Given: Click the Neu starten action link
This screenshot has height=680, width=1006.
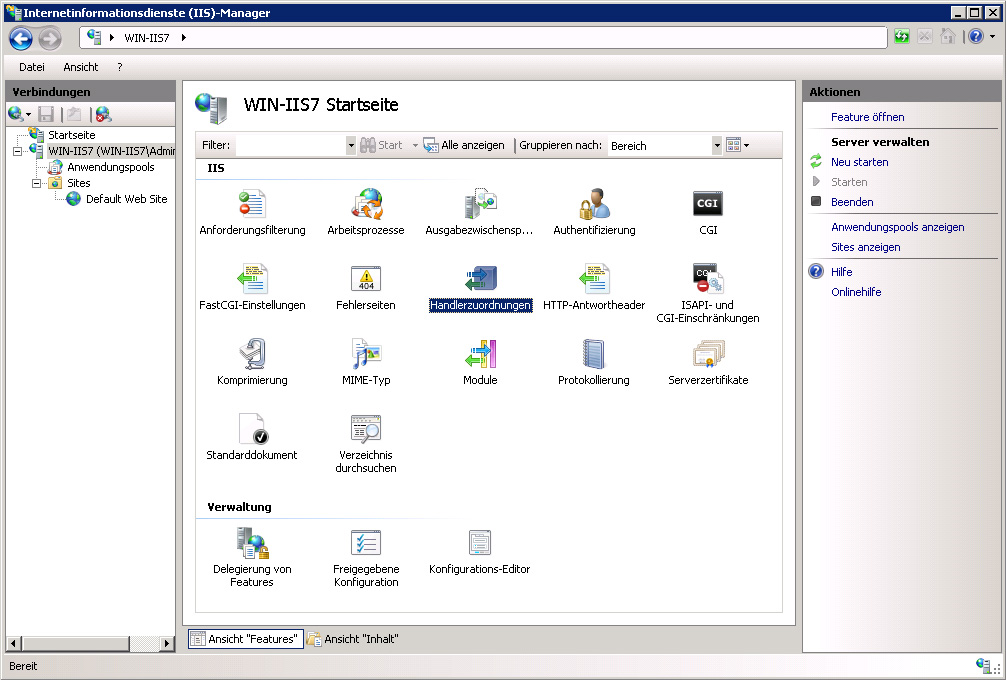Looking at the screenshot, I should 859,162.
